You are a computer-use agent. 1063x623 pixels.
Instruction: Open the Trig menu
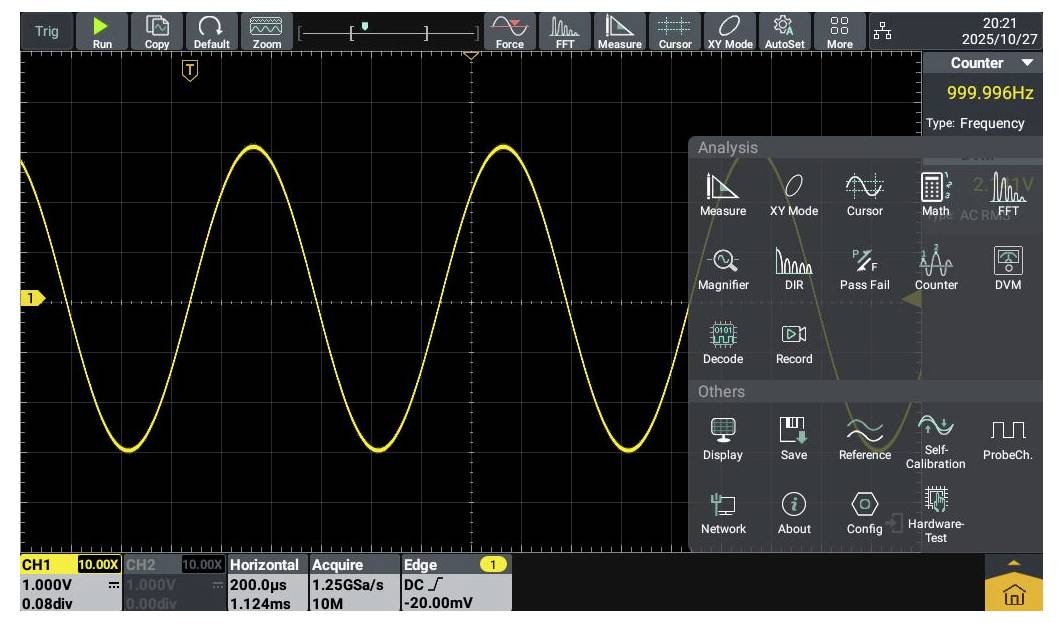47,30
